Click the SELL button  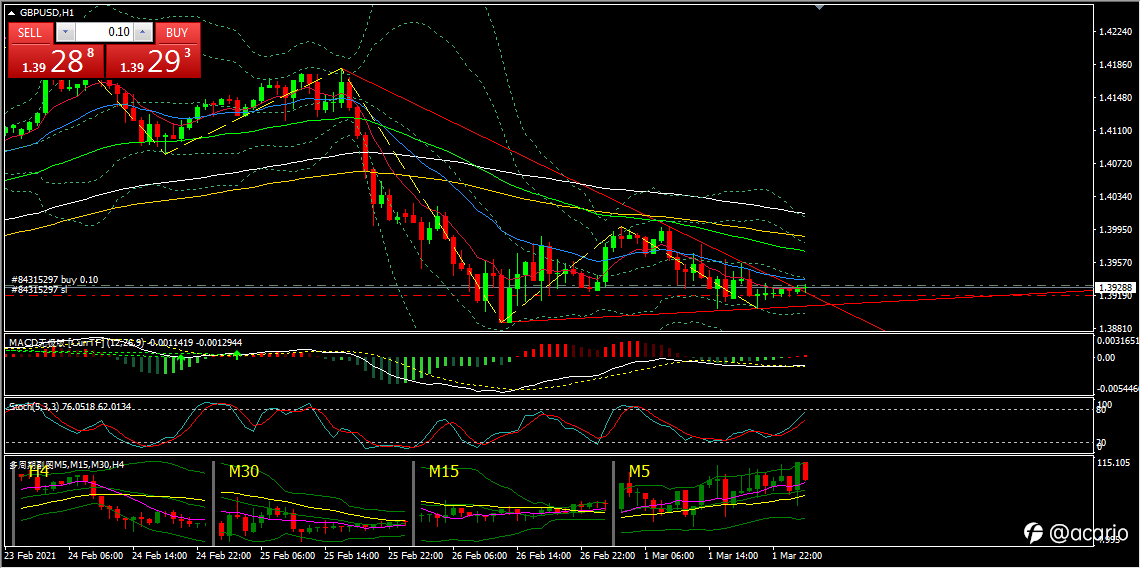pyautogui.click(x=30, y=32)
